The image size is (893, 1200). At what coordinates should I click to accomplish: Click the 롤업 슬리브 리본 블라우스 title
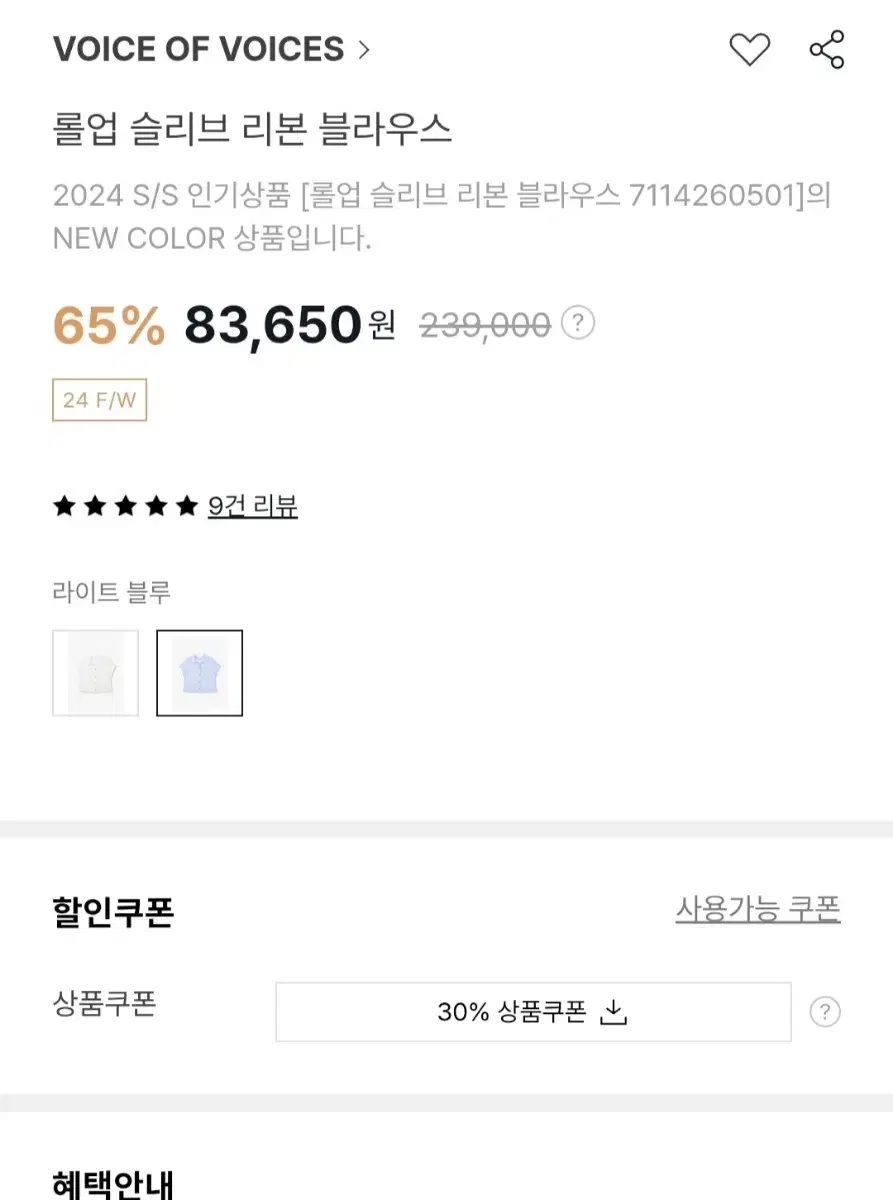pyautogui.click(x=253, y=129)
